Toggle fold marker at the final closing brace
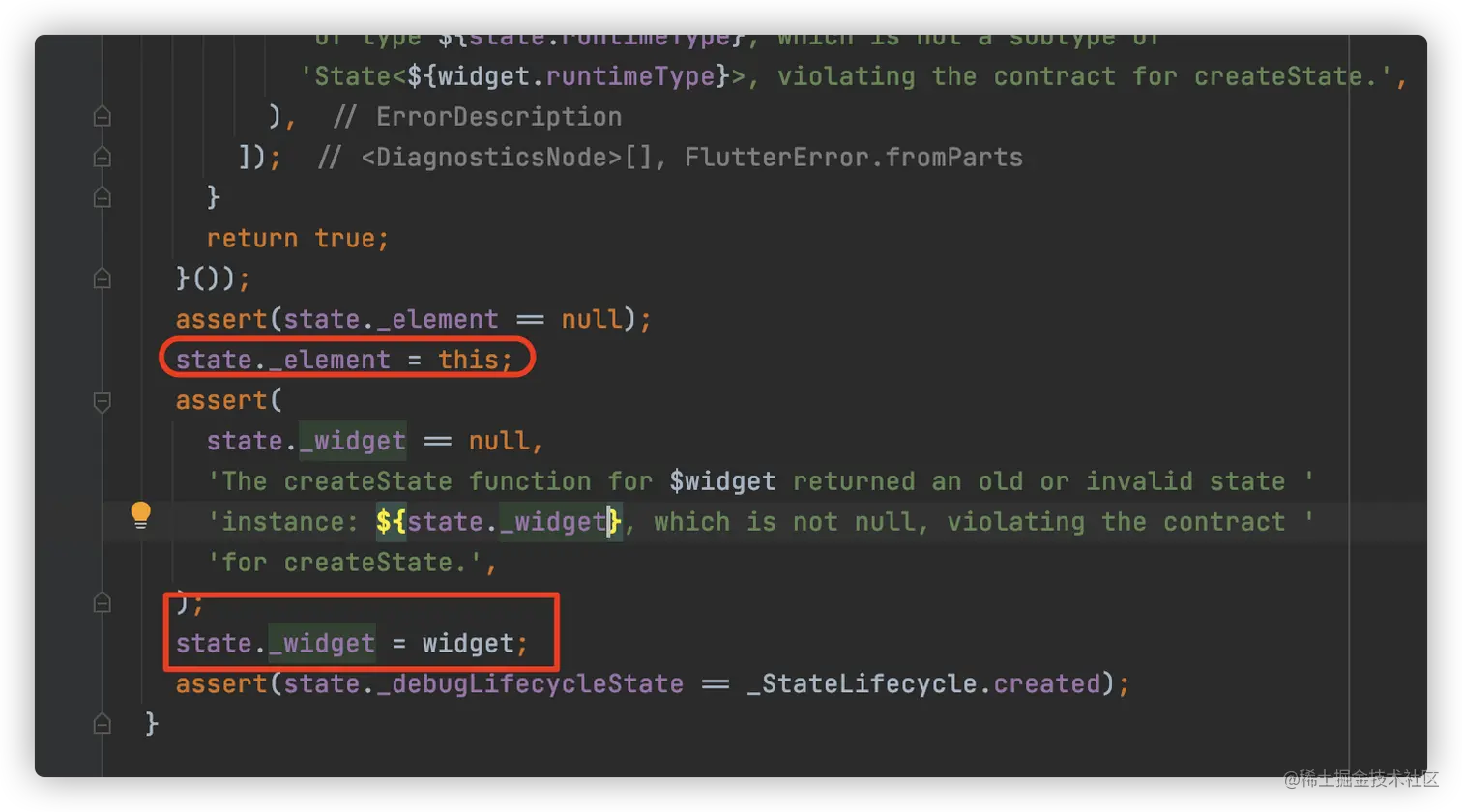Image resolution: width=1462 pixels, height=812 pixels. tap(102, 724)
